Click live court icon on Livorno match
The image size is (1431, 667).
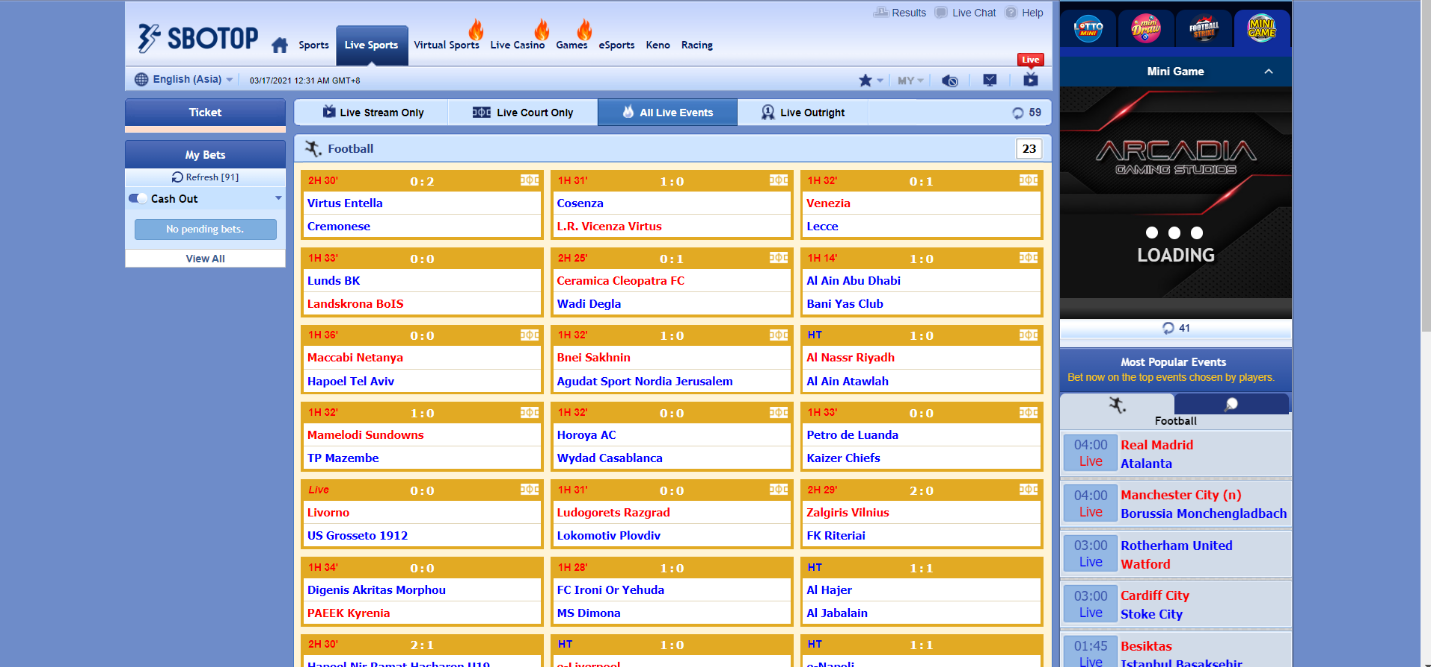[530, 490]
